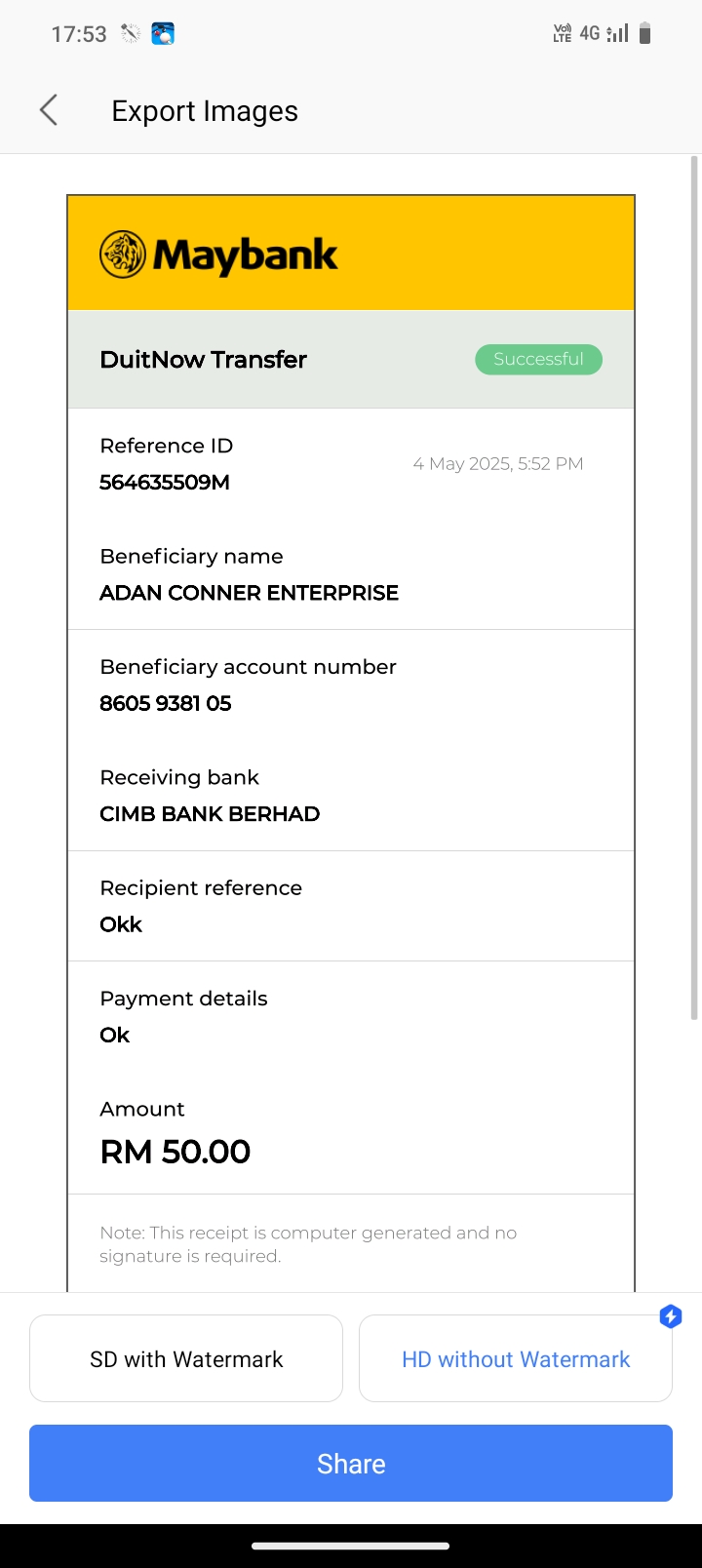This screenshot has height=1568, width=702.
Task: Tap the ADAN CONNER ENTERPRISE beneficiary name
Action: [x=249, y=593]
